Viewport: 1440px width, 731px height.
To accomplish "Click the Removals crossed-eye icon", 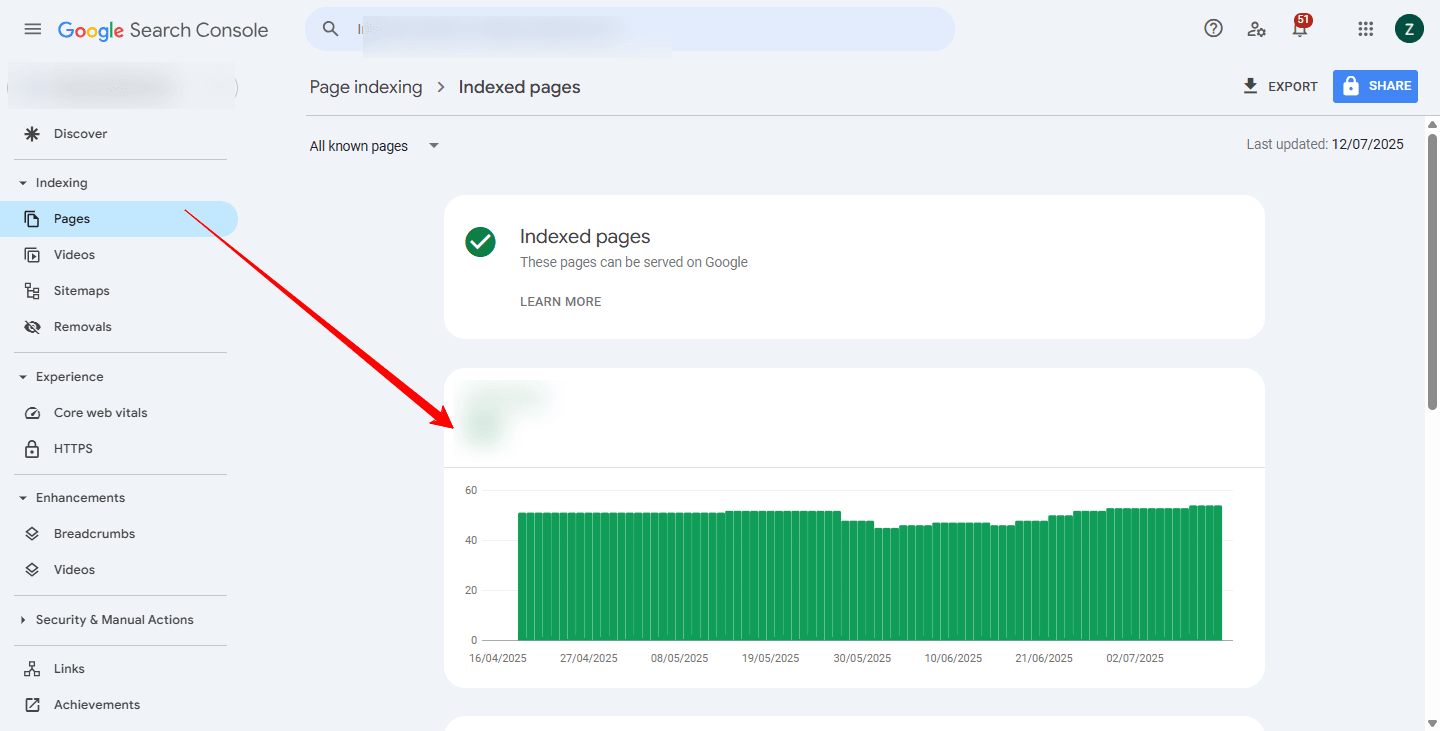I will pyautogui.click(x=32, y=327).
